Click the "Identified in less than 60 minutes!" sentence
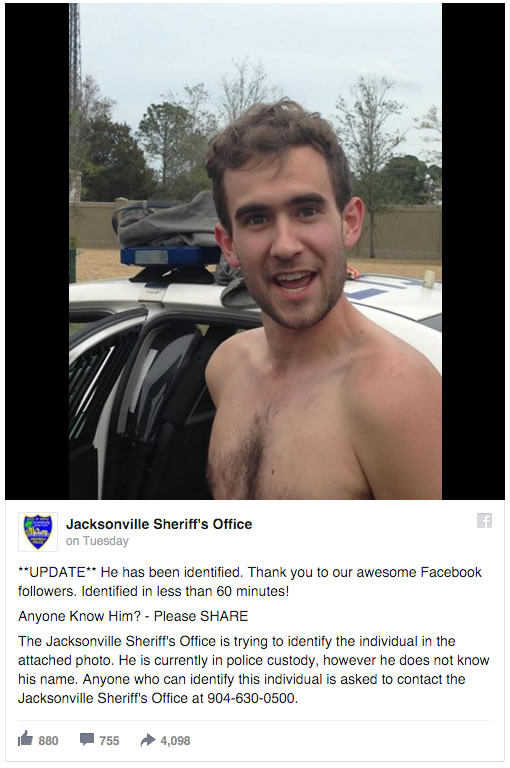 click(x=185, y=591)
